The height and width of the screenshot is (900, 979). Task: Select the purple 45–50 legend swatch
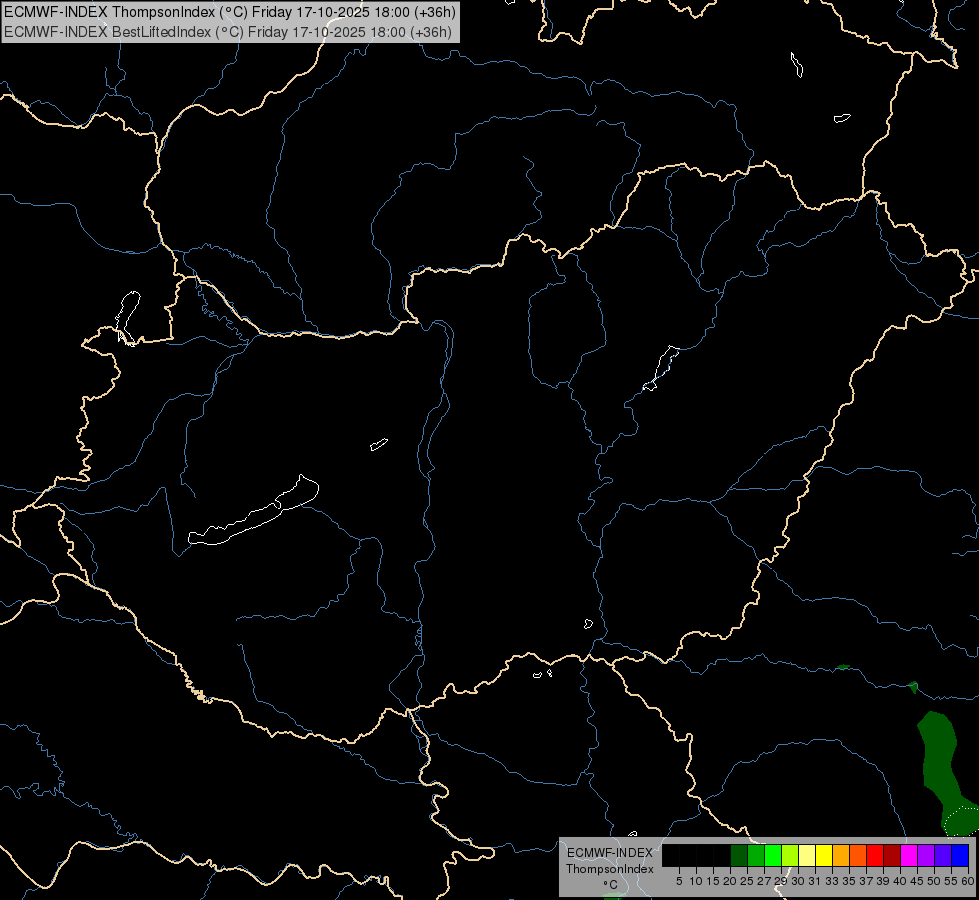click(x=926, y=855)
